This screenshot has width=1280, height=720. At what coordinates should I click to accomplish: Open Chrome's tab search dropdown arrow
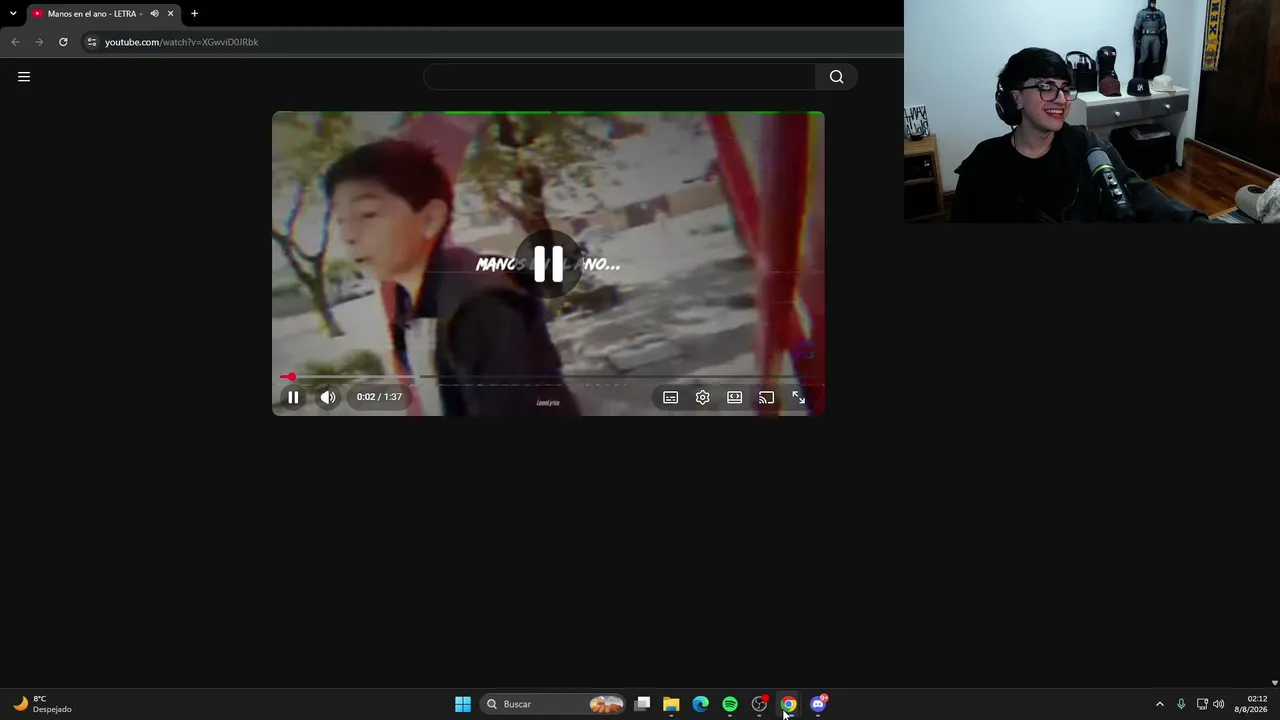[x=12, y=14]
